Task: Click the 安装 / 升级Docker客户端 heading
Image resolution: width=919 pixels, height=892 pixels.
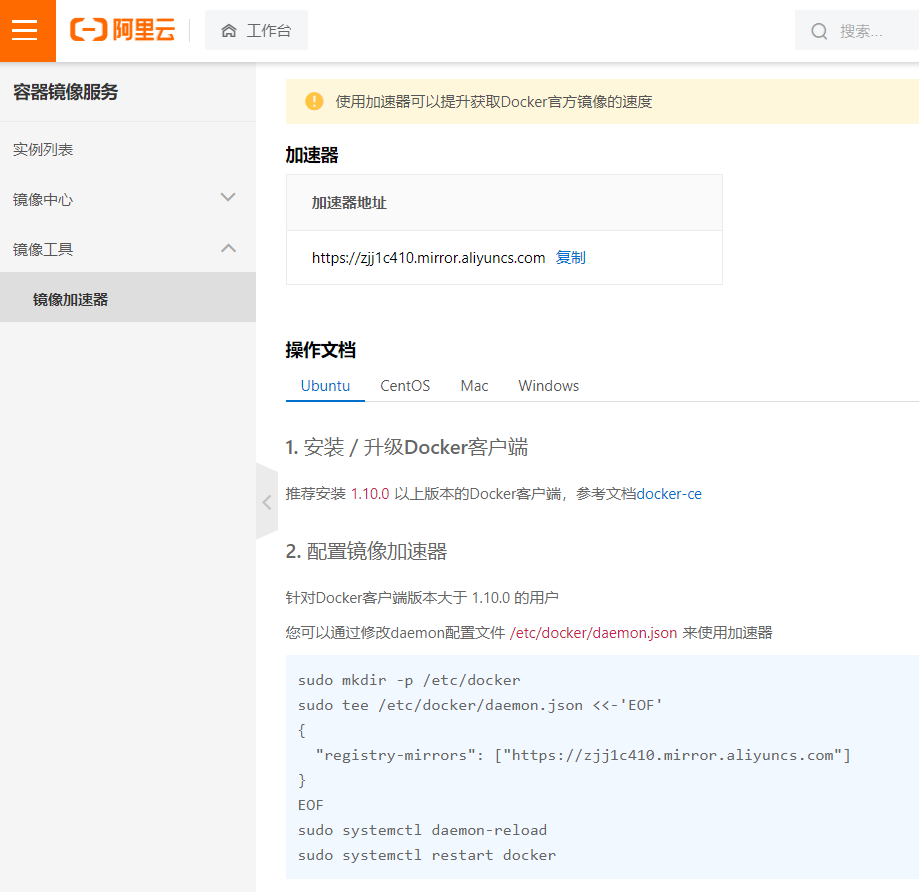Action: (x=407, y=447)
